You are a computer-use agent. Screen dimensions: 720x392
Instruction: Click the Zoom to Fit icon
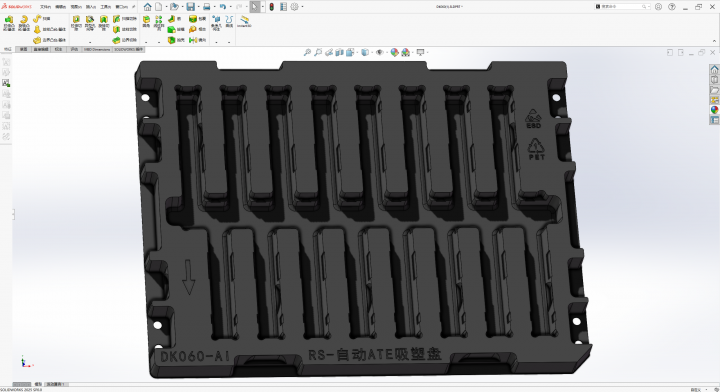[x=307, y=52]
